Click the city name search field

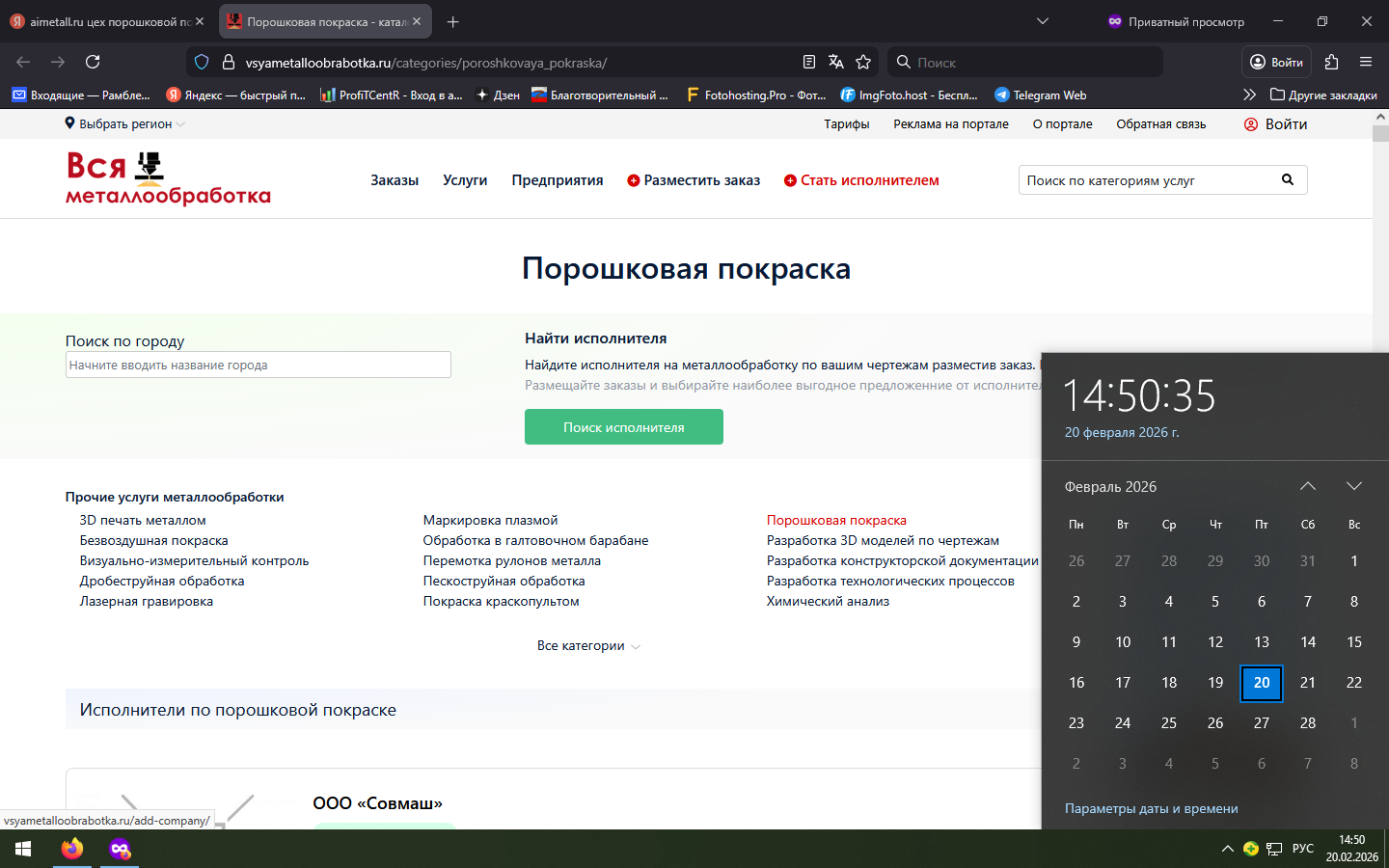[x=258, y=365]
